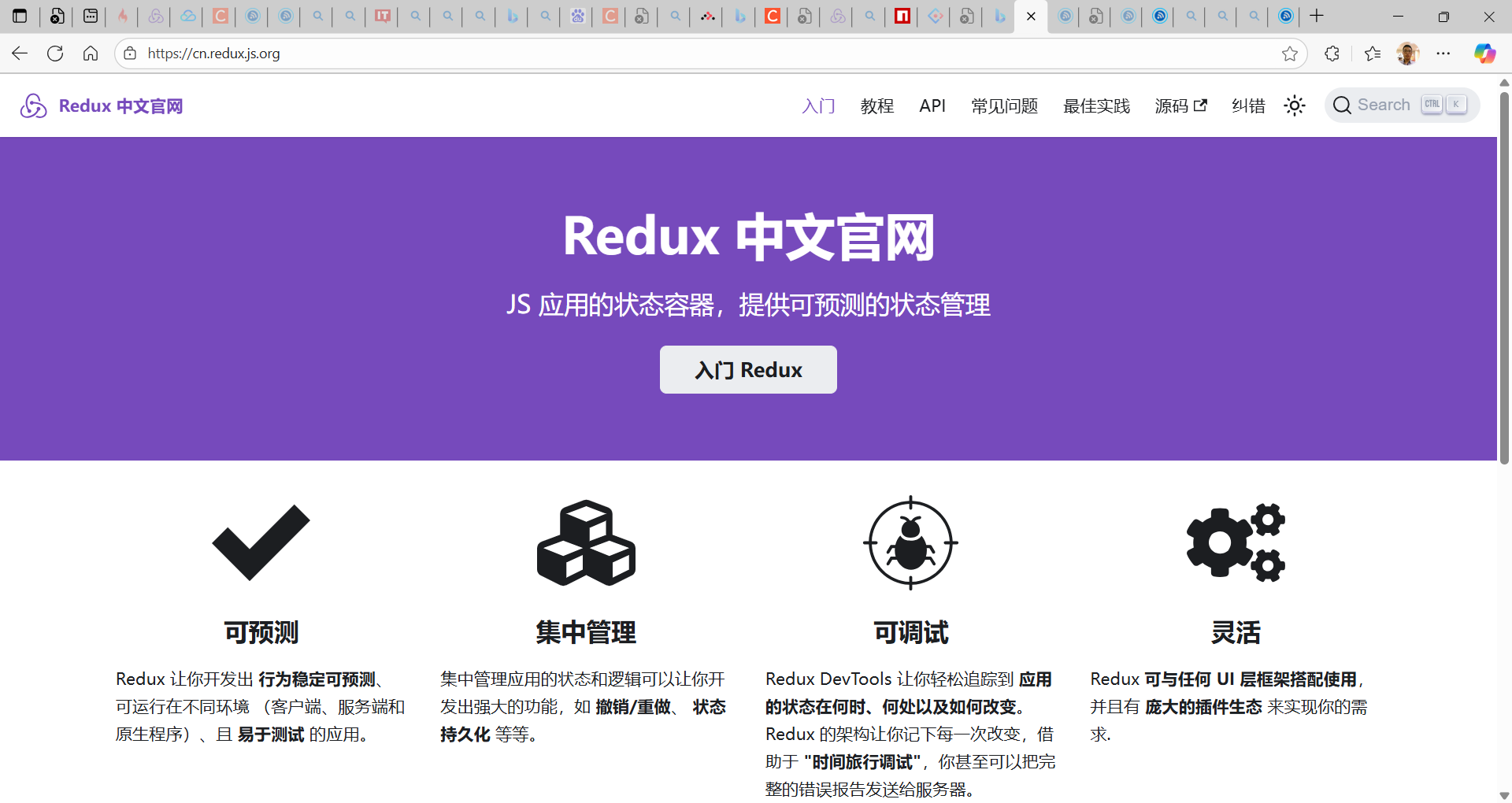Screen dimensions: 1512x803
Task: Go back to the previous page
Action: tap(20, 54)
